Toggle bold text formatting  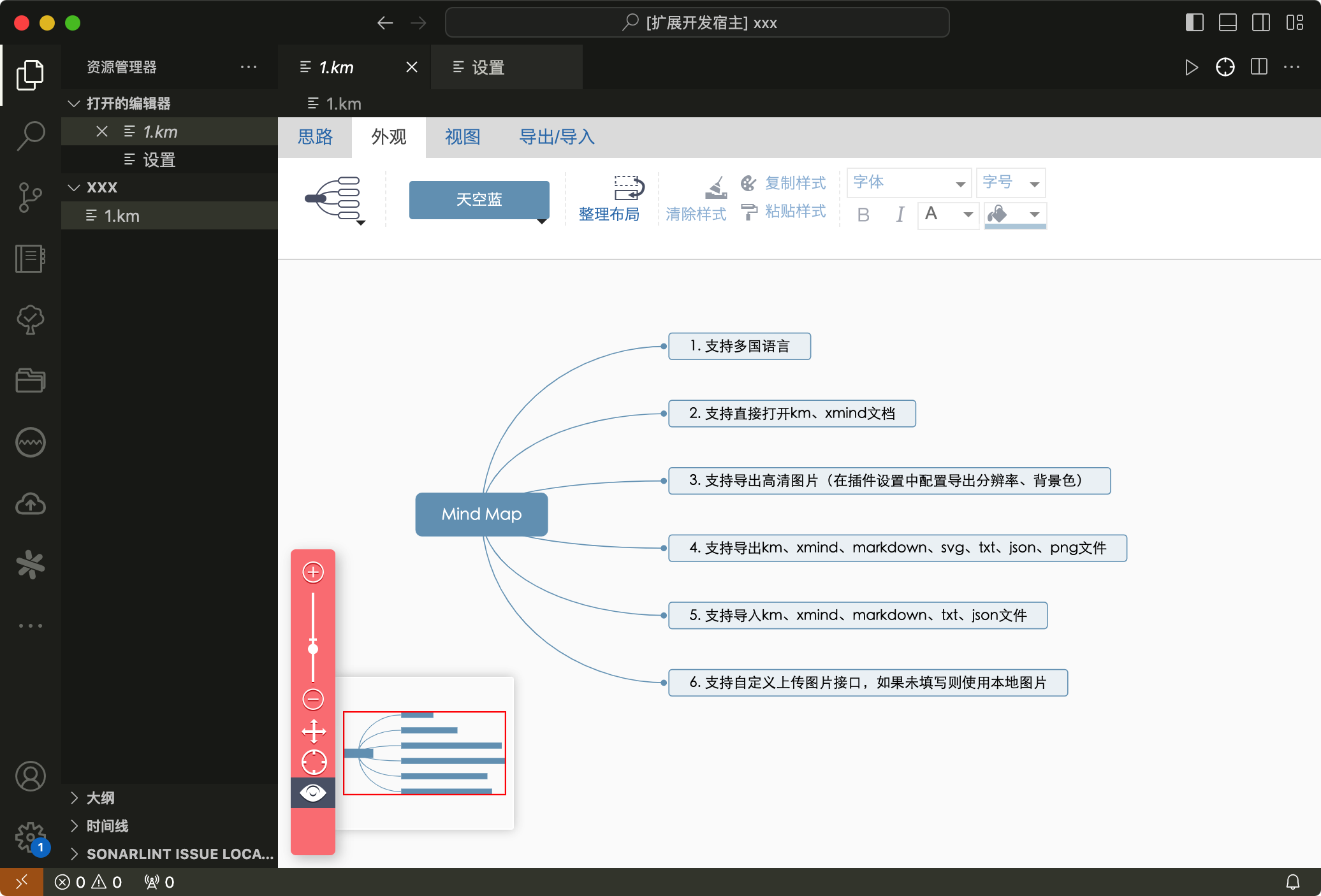(x=863, y=215)
